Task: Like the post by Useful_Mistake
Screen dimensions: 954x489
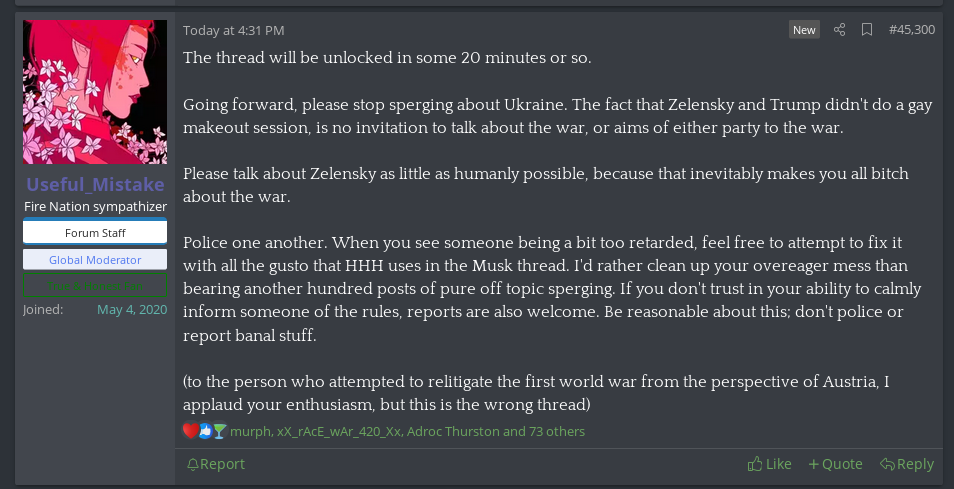Action: click(x=770, y=464)
